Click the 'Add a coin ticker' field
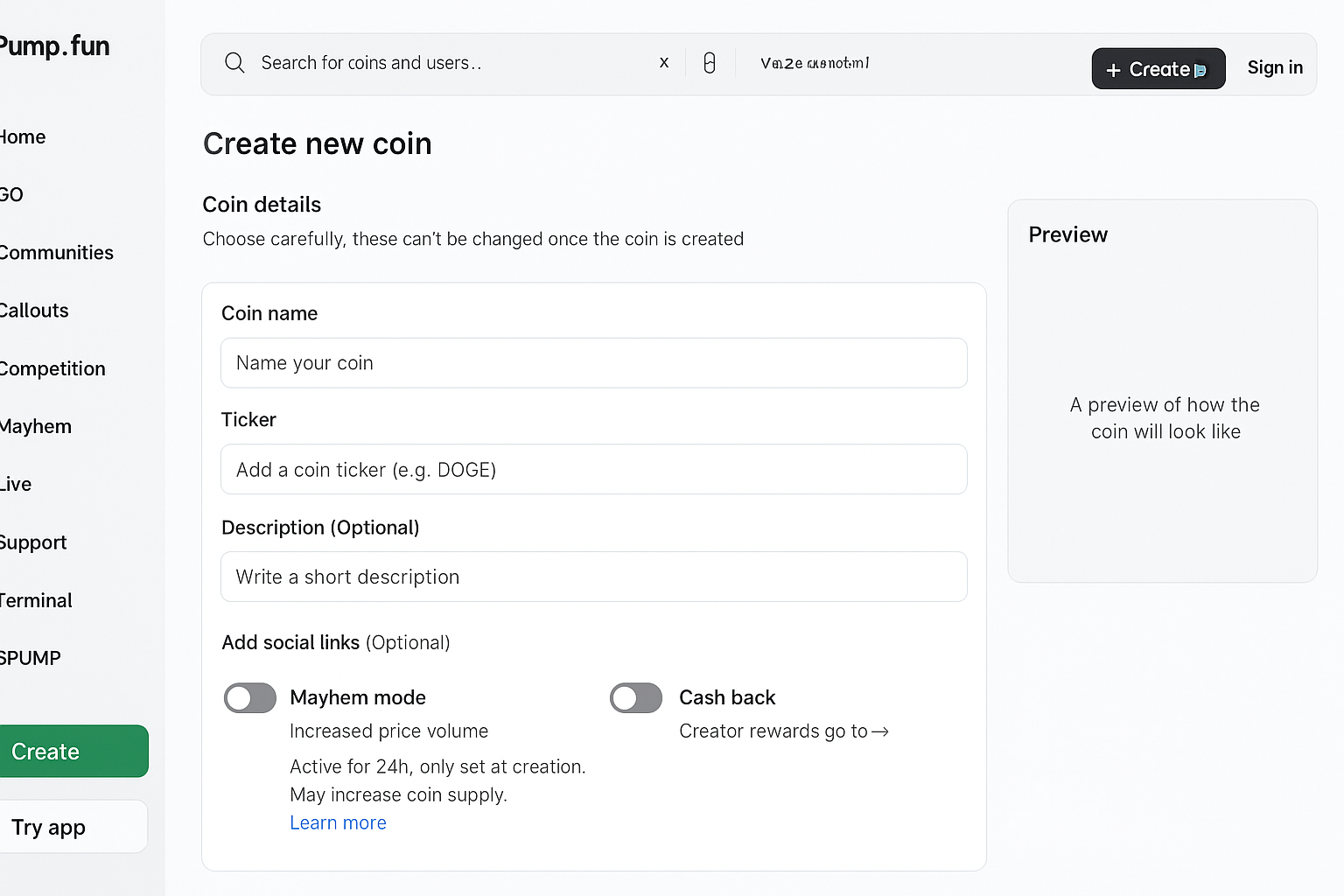Image resolution: width=1344 pixels, height=896 pixels. [x=594, y=470]
